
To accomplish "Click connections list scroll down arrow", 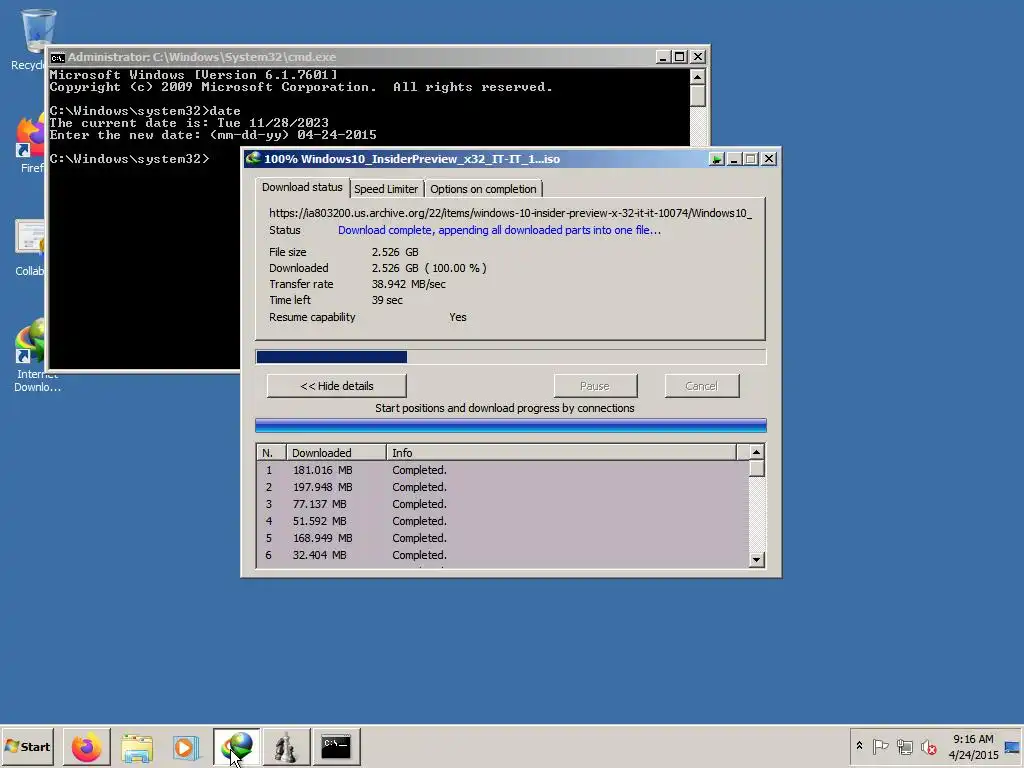I will [x=756, y=560].
